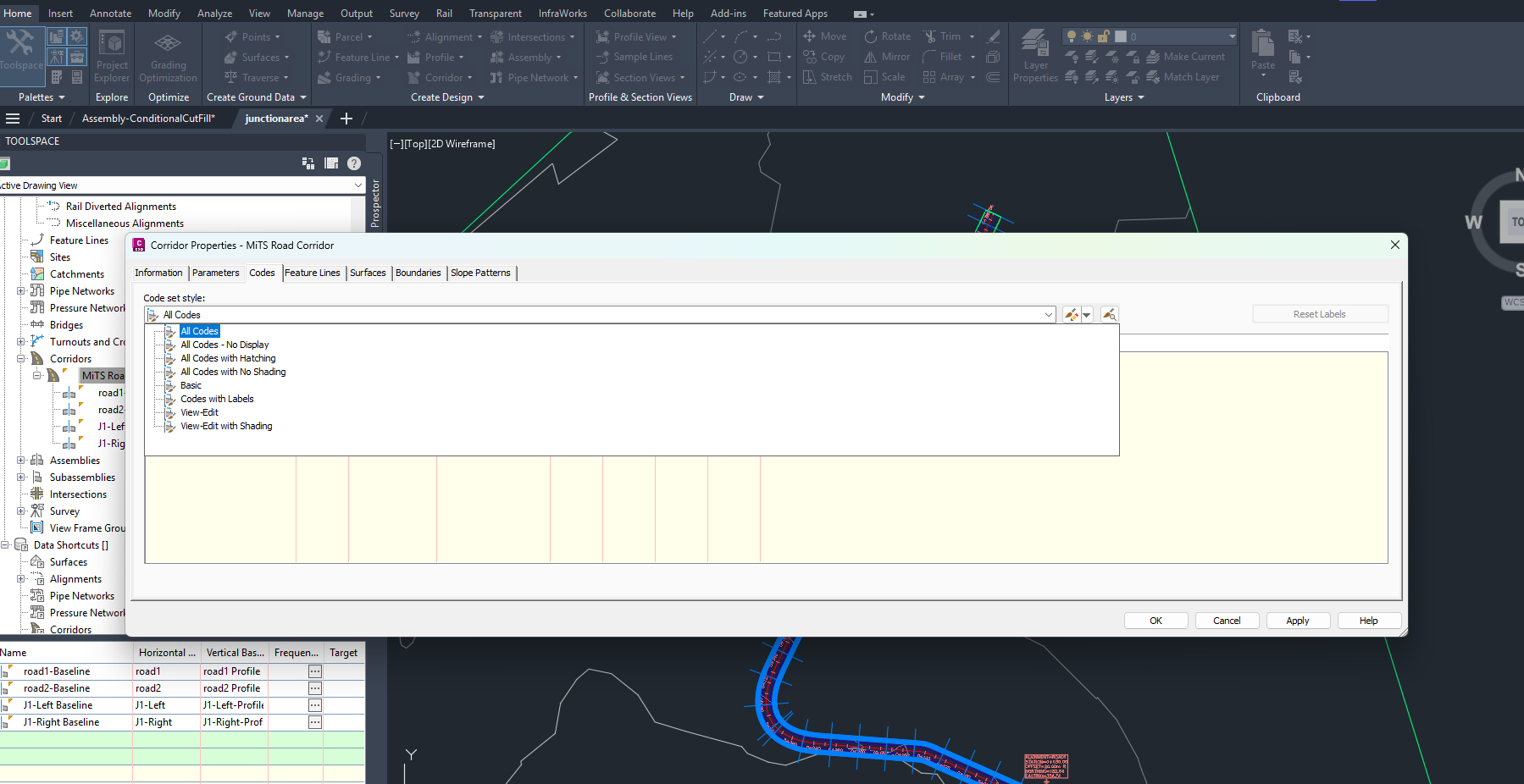Open frequency ellipsis for road1-Baseline
The height and width of the screenshot is (784, 1524).
click(315, 671)
